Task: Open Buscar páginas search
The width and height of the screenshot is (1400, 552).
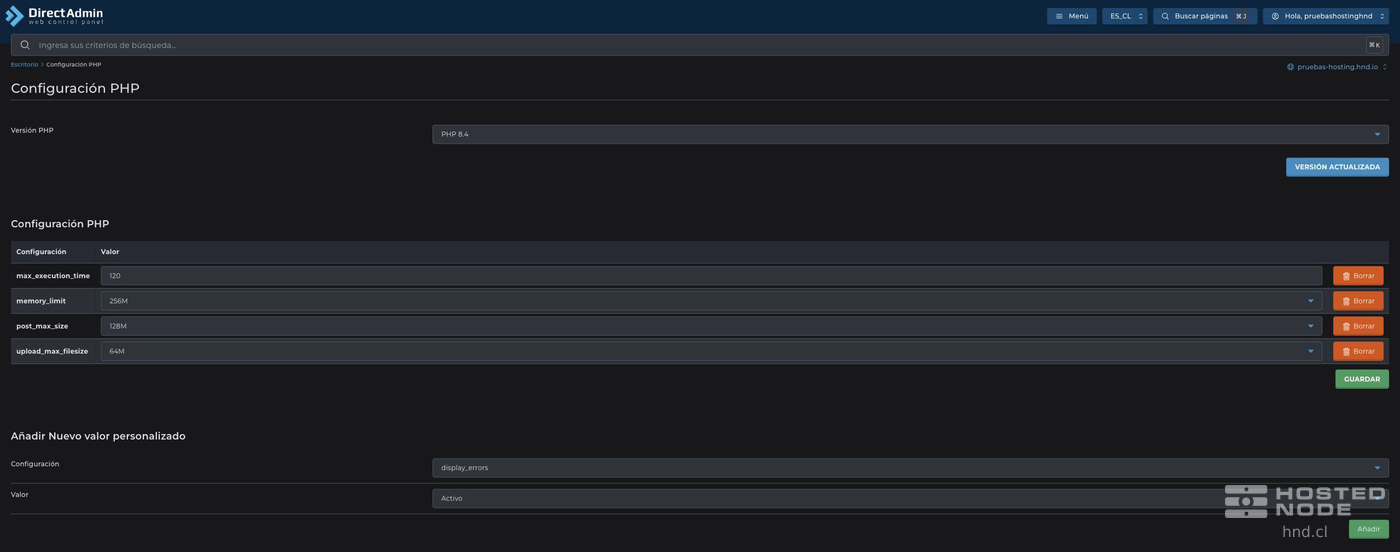Action: tap(1205, 16)
